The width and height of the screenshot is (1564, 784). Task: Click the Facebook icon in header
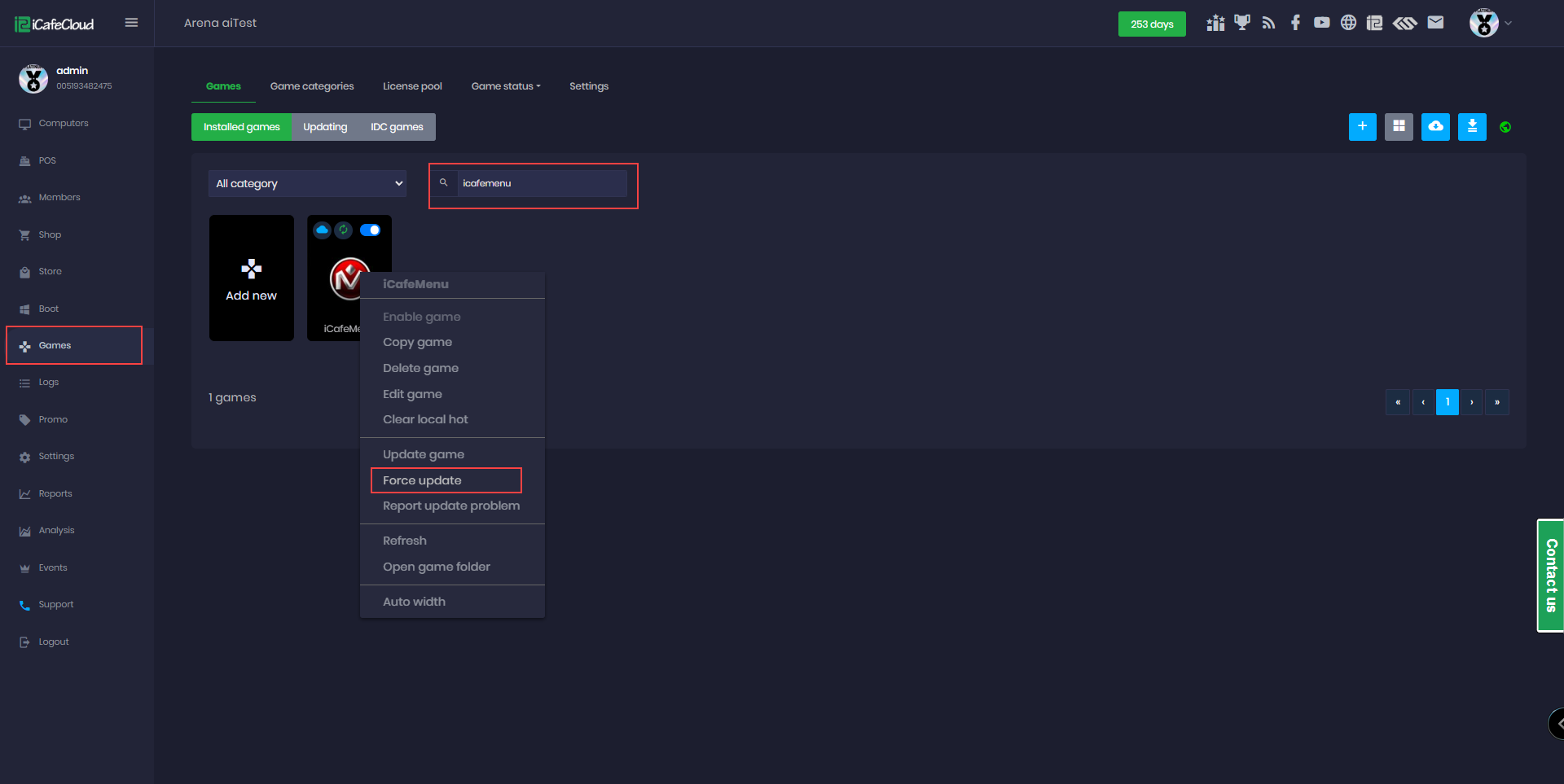pos(1295,23)
